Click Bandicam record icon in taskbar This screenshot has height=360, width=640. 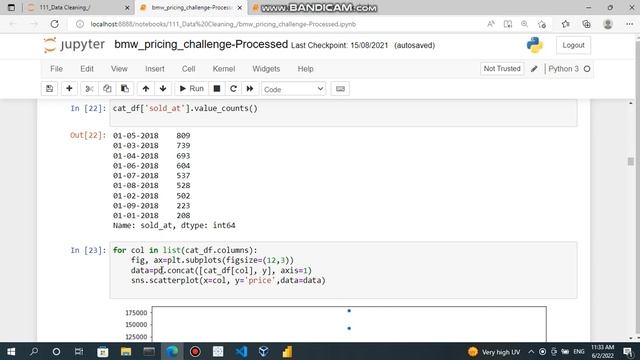point(195,351)
